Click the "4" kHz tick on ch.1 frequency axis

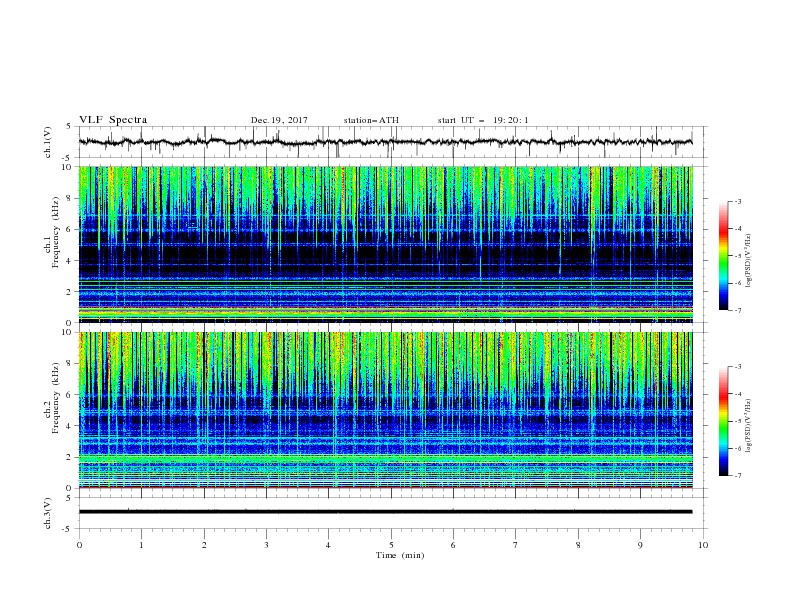pyautogui.click(x=69, y=261)
